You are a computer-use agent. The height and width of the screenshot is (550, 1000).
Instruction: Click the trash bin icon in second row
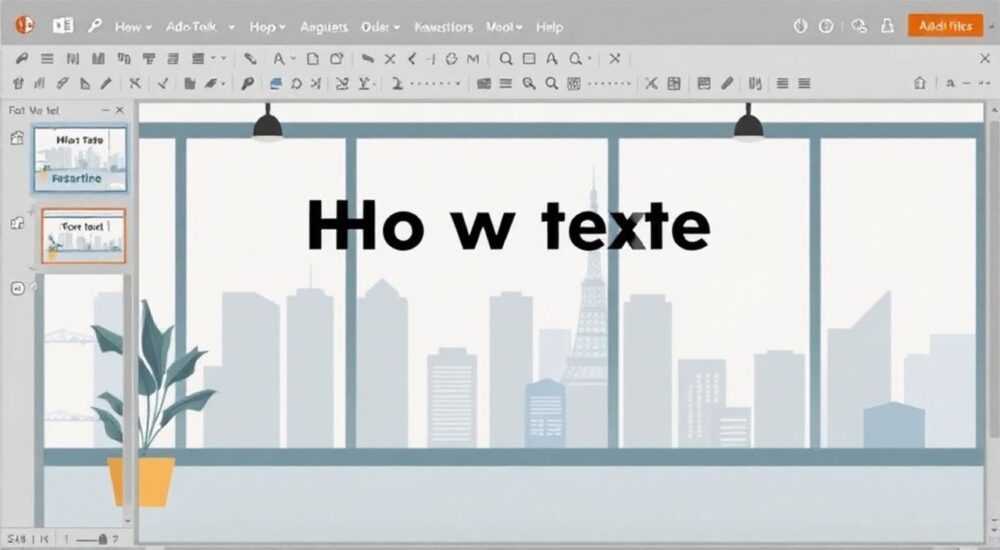click(18, 83)
